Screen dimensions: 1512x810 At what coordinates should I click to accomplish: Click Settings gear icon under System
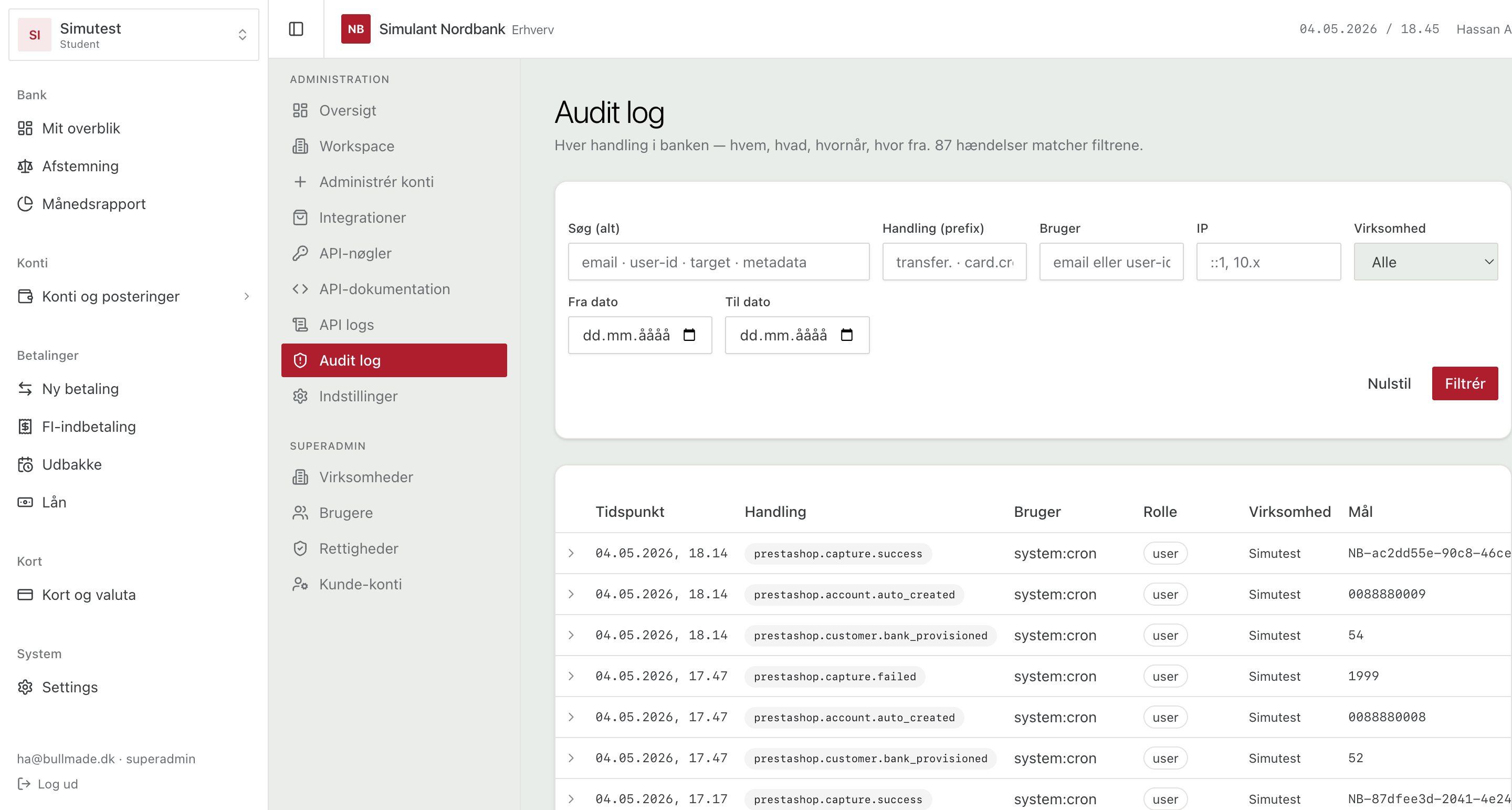[25, 687]
